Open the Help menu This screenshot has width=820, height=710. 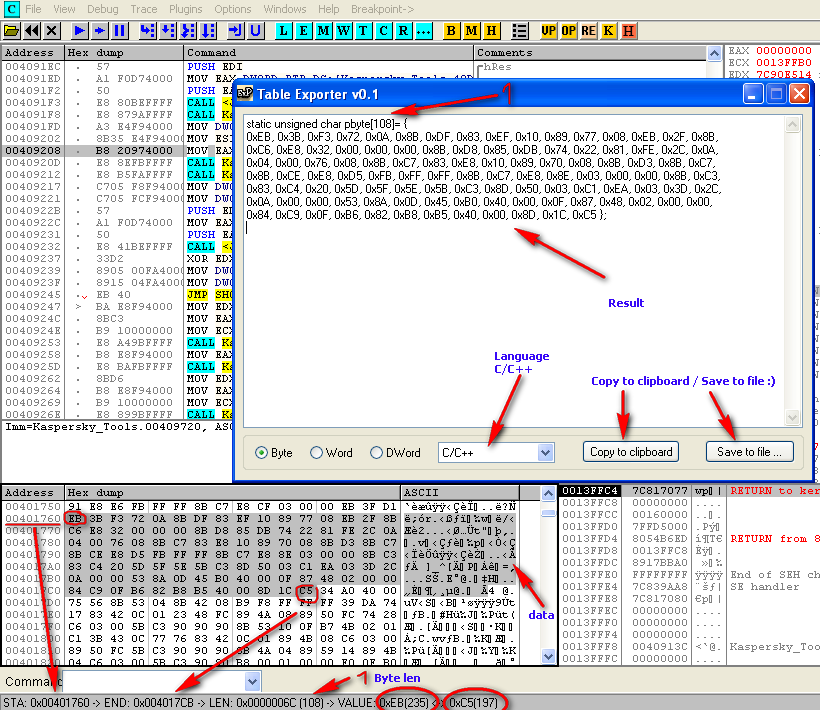(x=328, y=9)
